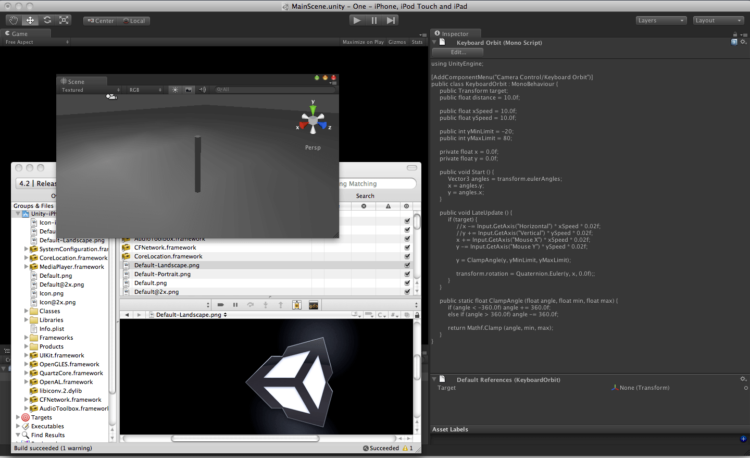Select the camera gizmo in Scene view

click(111, 97)
